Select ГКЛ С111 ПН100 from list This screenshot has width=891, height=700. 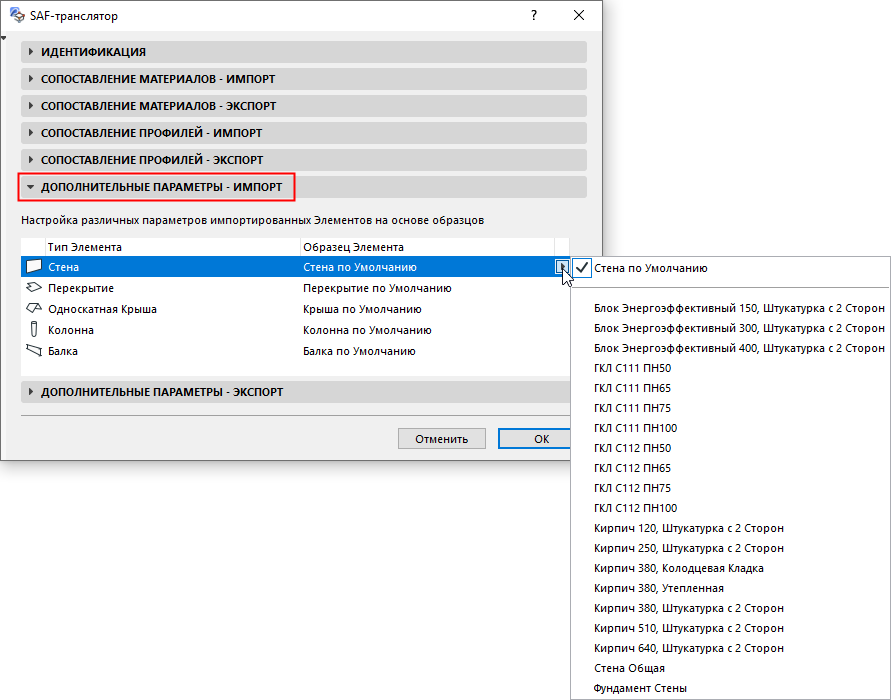tap(731, 428)
